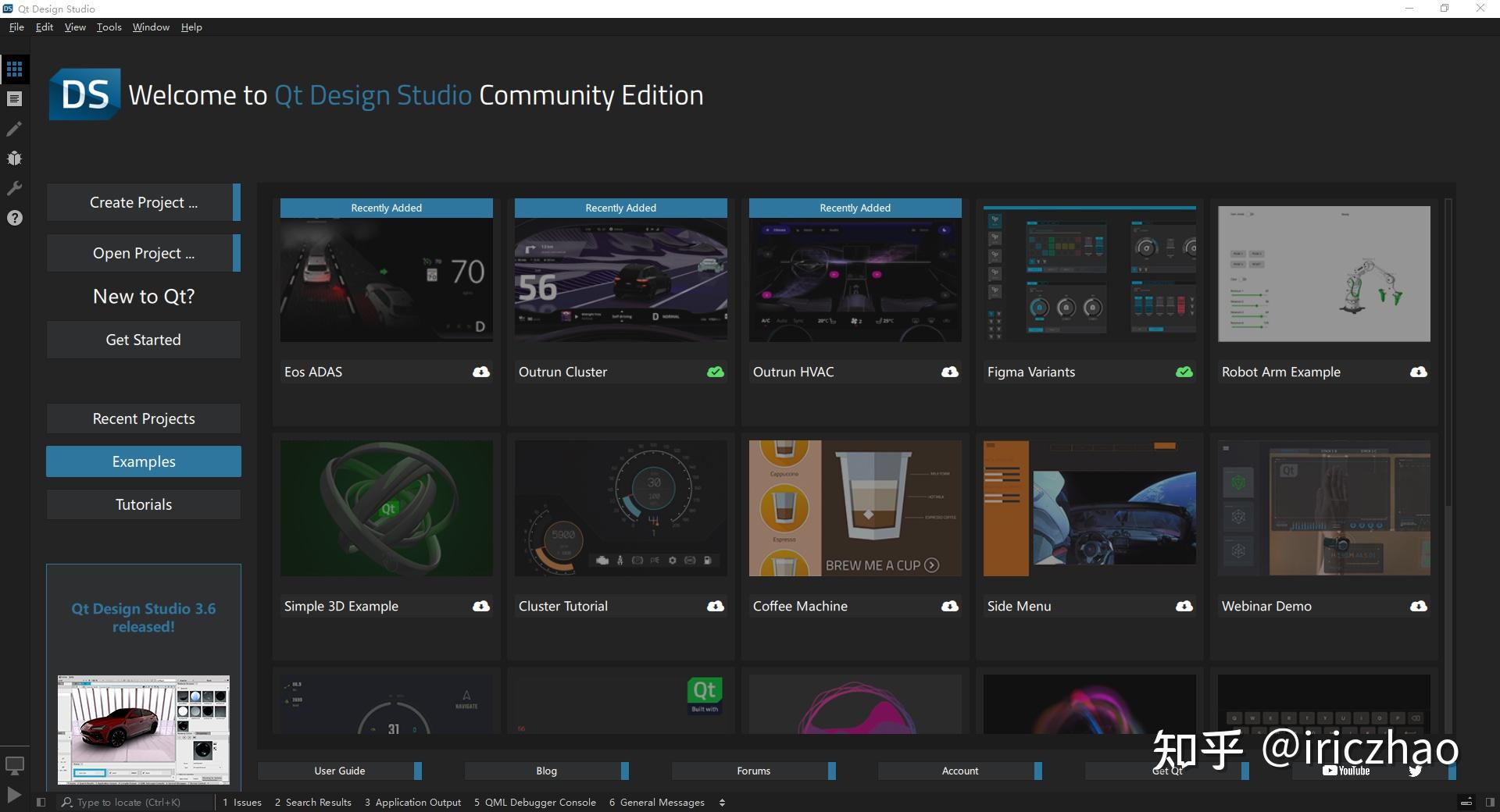
Task: Click the search magnifier in locator
Action: [67, 802]
